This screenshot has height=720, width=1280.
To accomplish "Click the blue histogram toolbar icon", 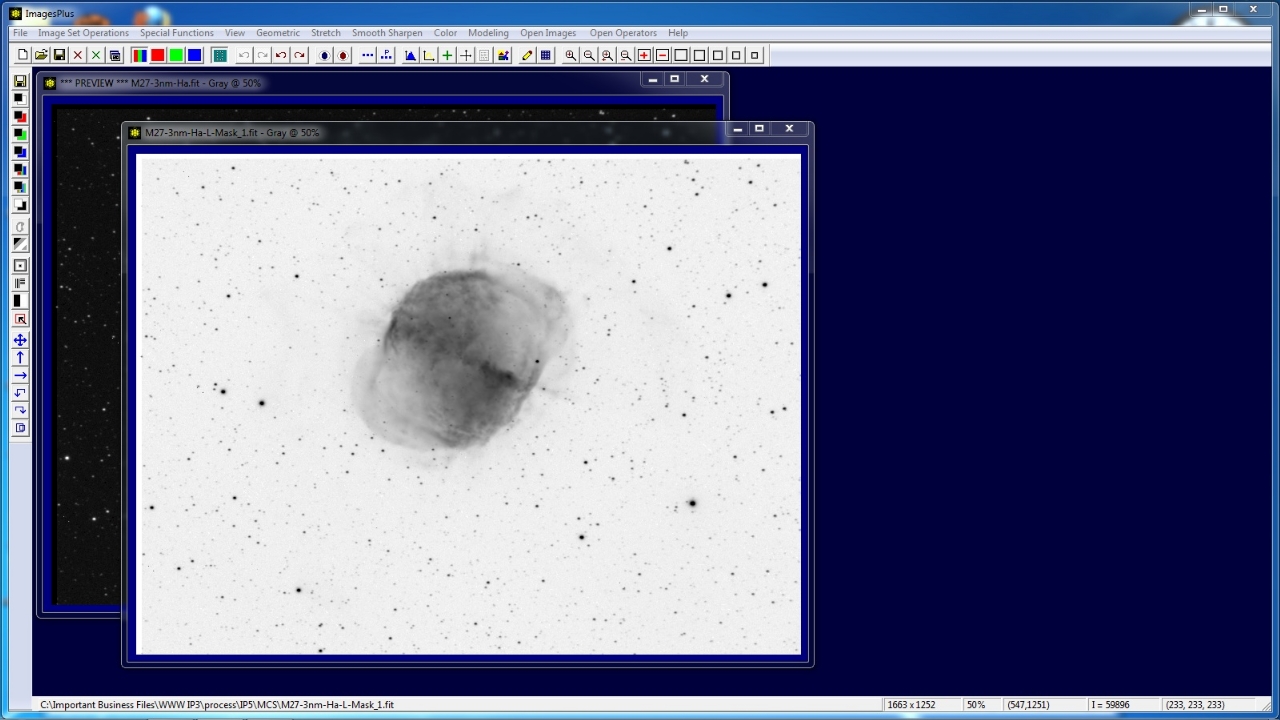I will pyautogui.click(x=410, y=55).
